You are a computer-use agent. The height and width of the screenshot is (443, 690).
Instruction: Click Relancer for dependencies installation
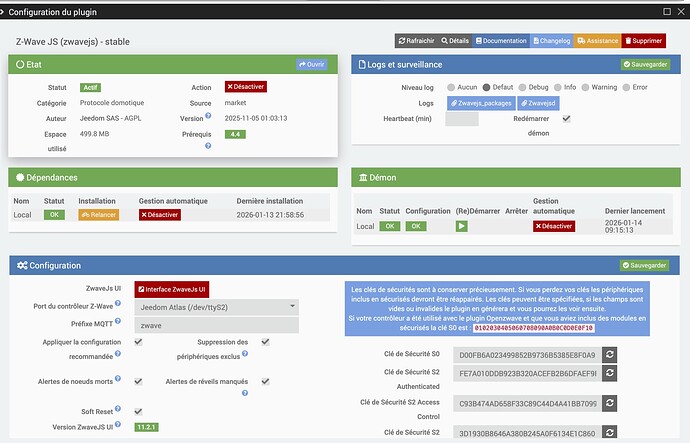(x=99, y=215)
